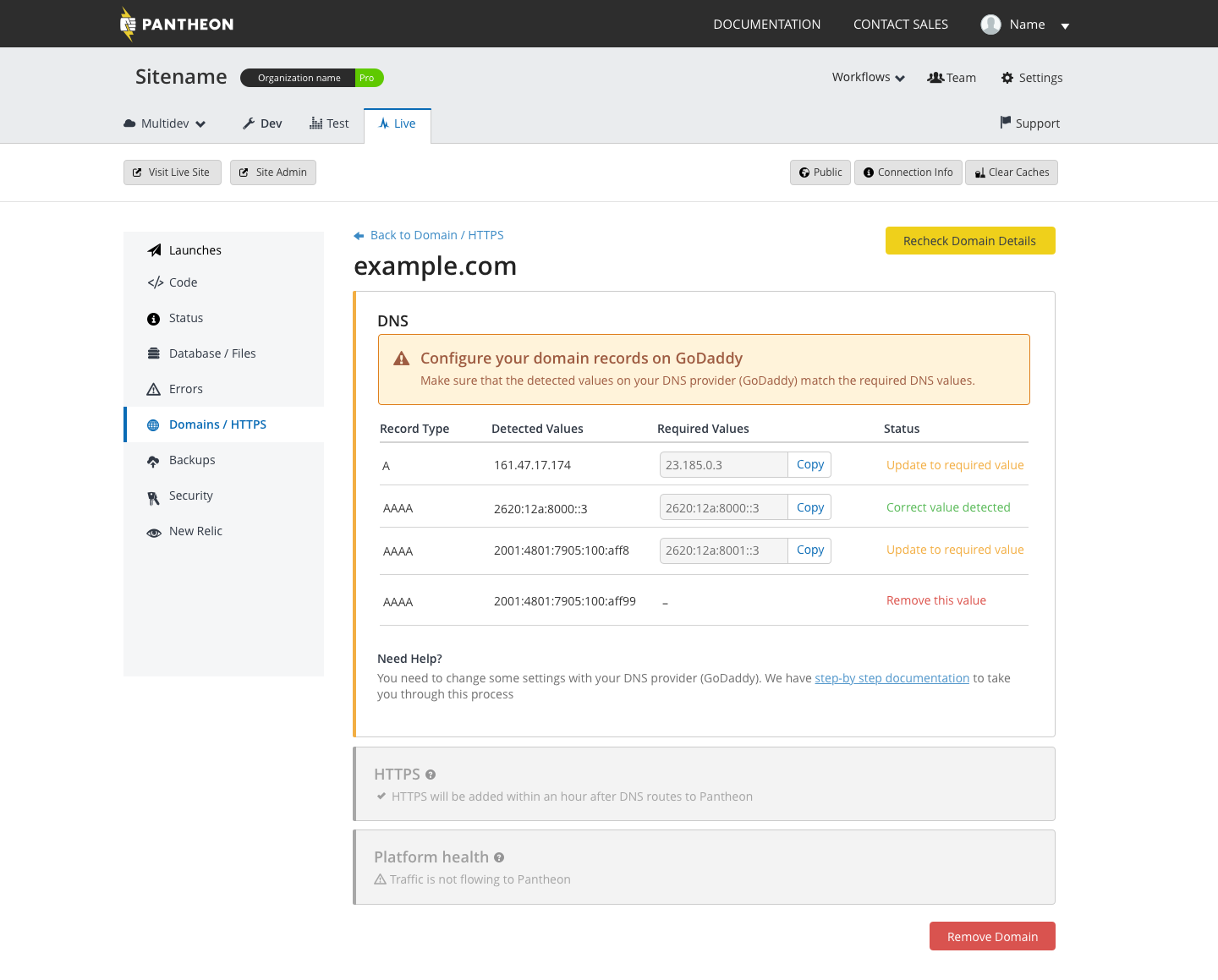Click the Support flag icon

point(1005,123)
